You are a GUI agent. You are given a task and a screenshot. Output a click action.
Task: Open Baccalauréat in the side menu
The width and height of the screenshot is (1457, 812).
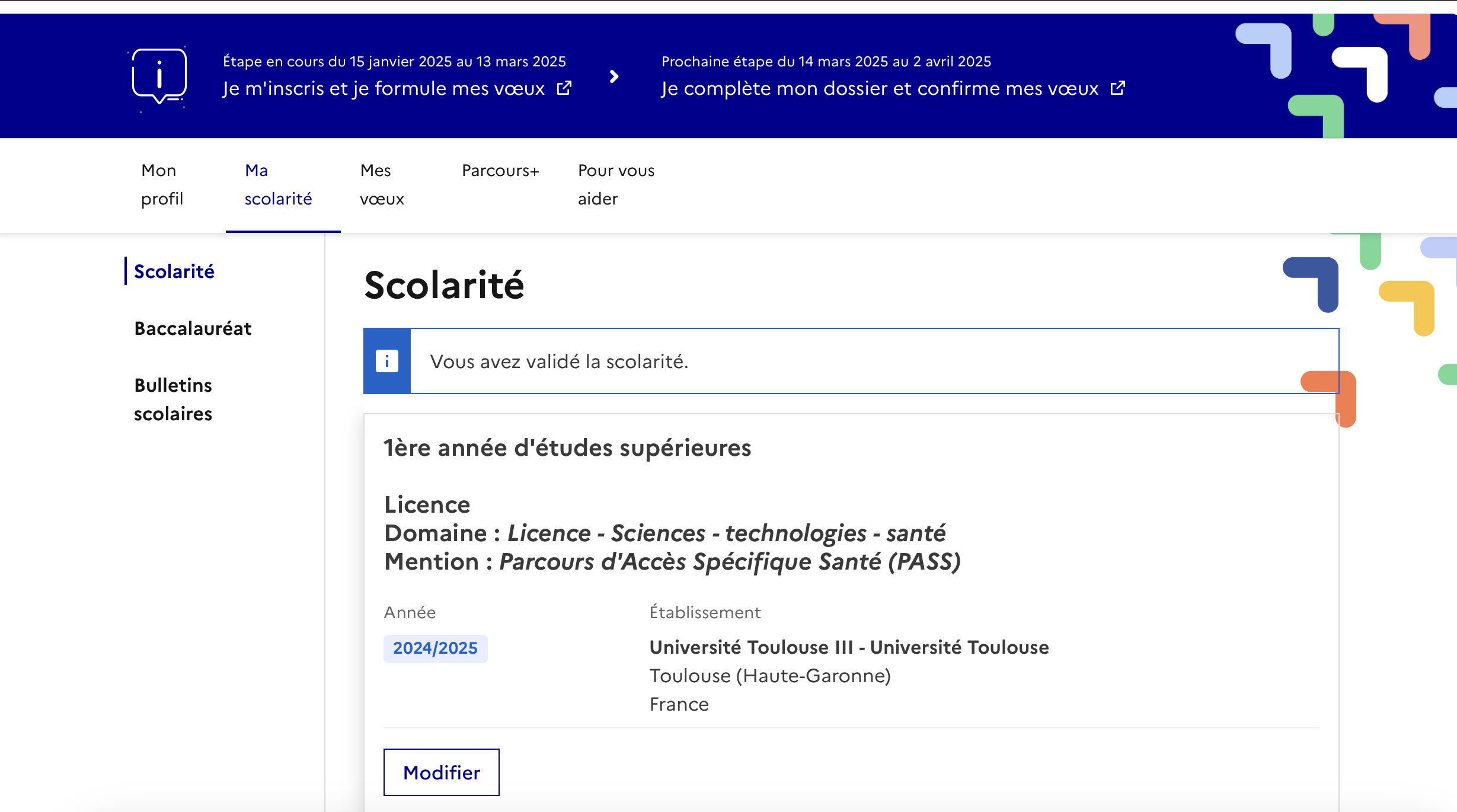point(193,328)
